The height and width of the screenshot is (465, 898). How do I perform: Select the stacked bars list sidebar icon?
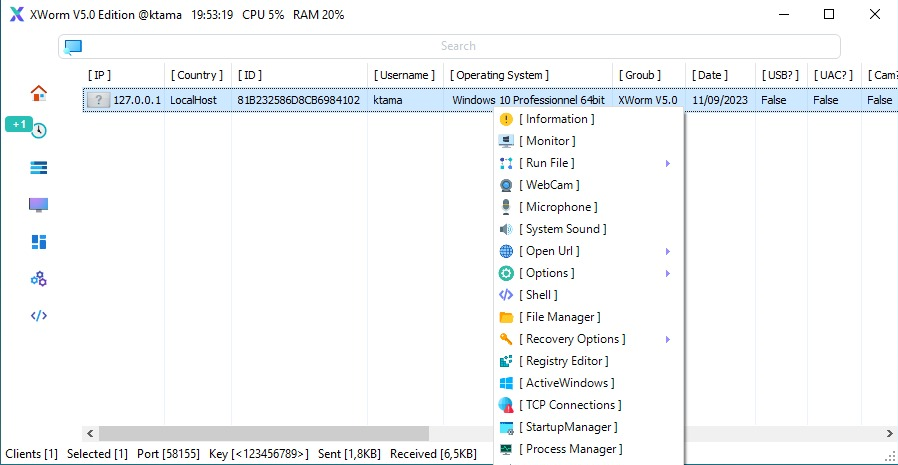coord(38,168)
